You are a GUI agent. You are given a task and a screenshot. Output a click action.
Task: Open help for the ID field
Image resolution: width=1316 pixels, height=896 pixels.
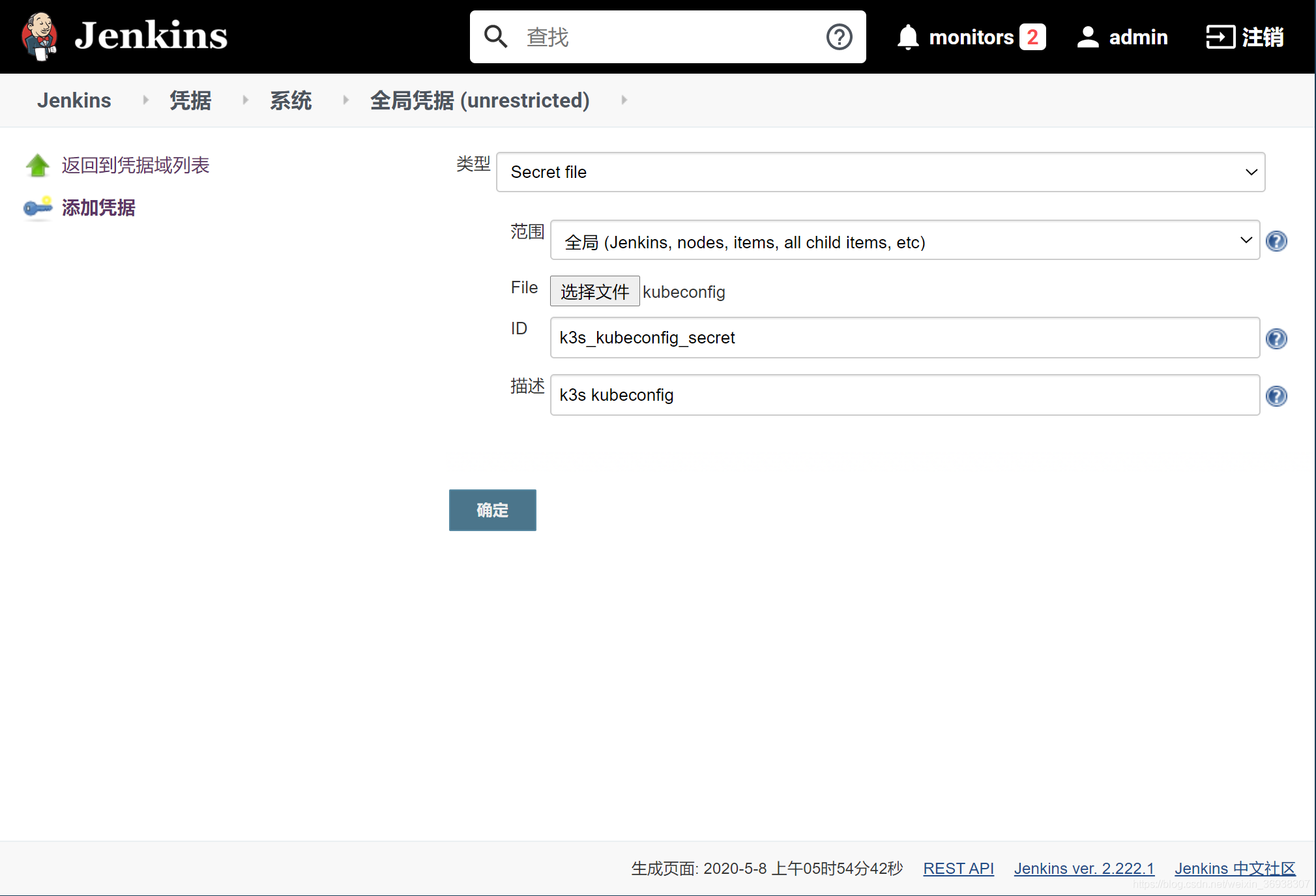pyautogui.click(x=1276, y=339)
